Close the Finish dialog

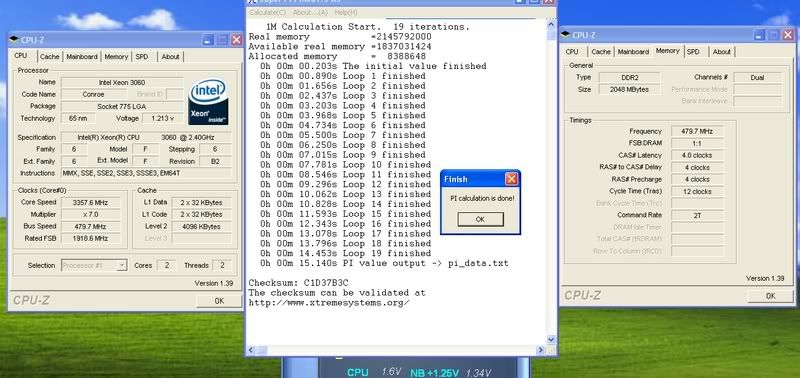pyautogui.click(x=511, y=179)
